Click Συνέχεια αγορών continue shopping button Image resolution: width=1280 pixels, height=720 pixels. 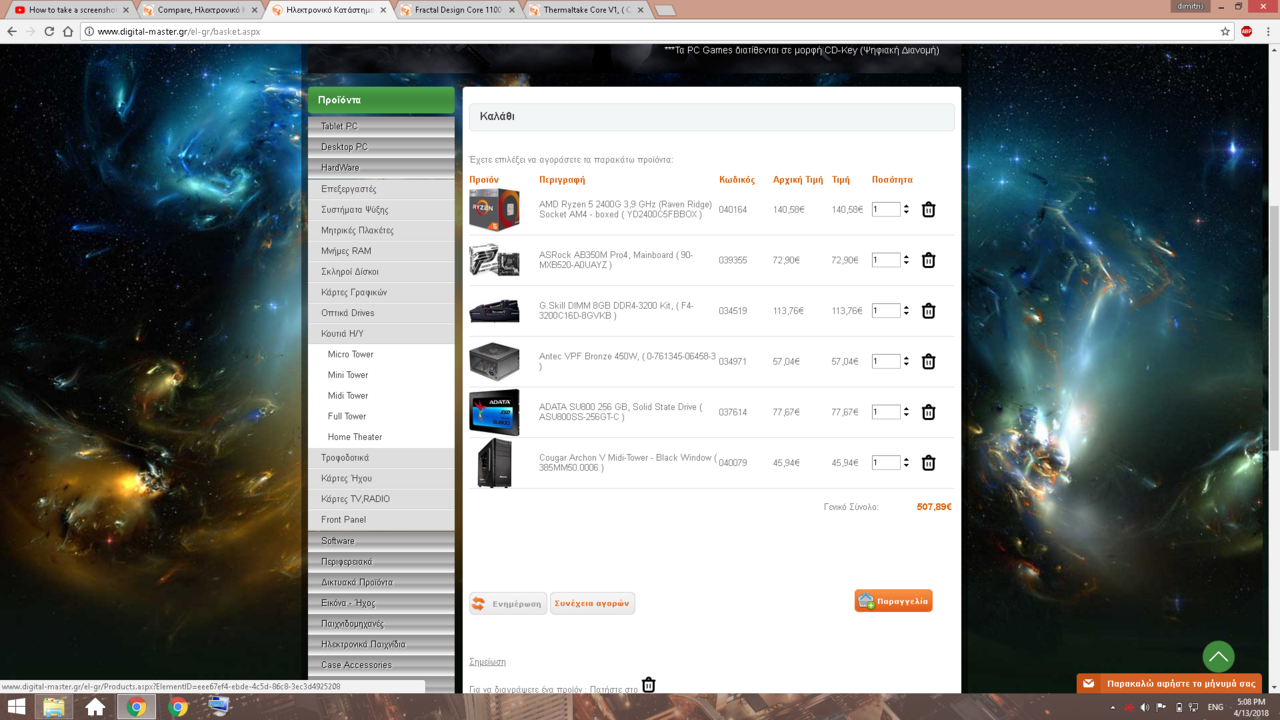tap(592, 603)
